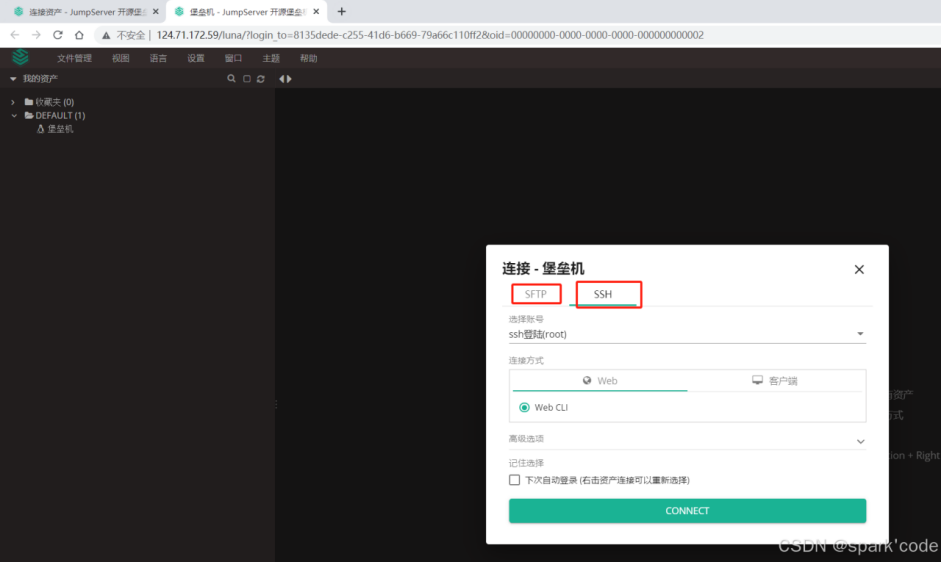
Task: Select the 客户端 connection method tab
Action: (x=775, y=381)
